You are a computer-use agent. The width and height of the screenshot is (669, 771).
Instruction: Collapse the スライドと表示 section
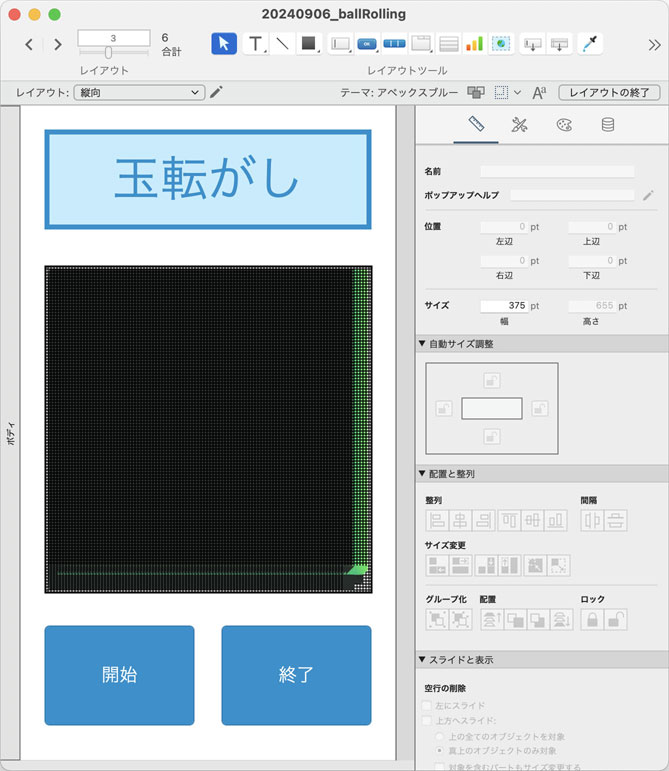pos(422,659)
